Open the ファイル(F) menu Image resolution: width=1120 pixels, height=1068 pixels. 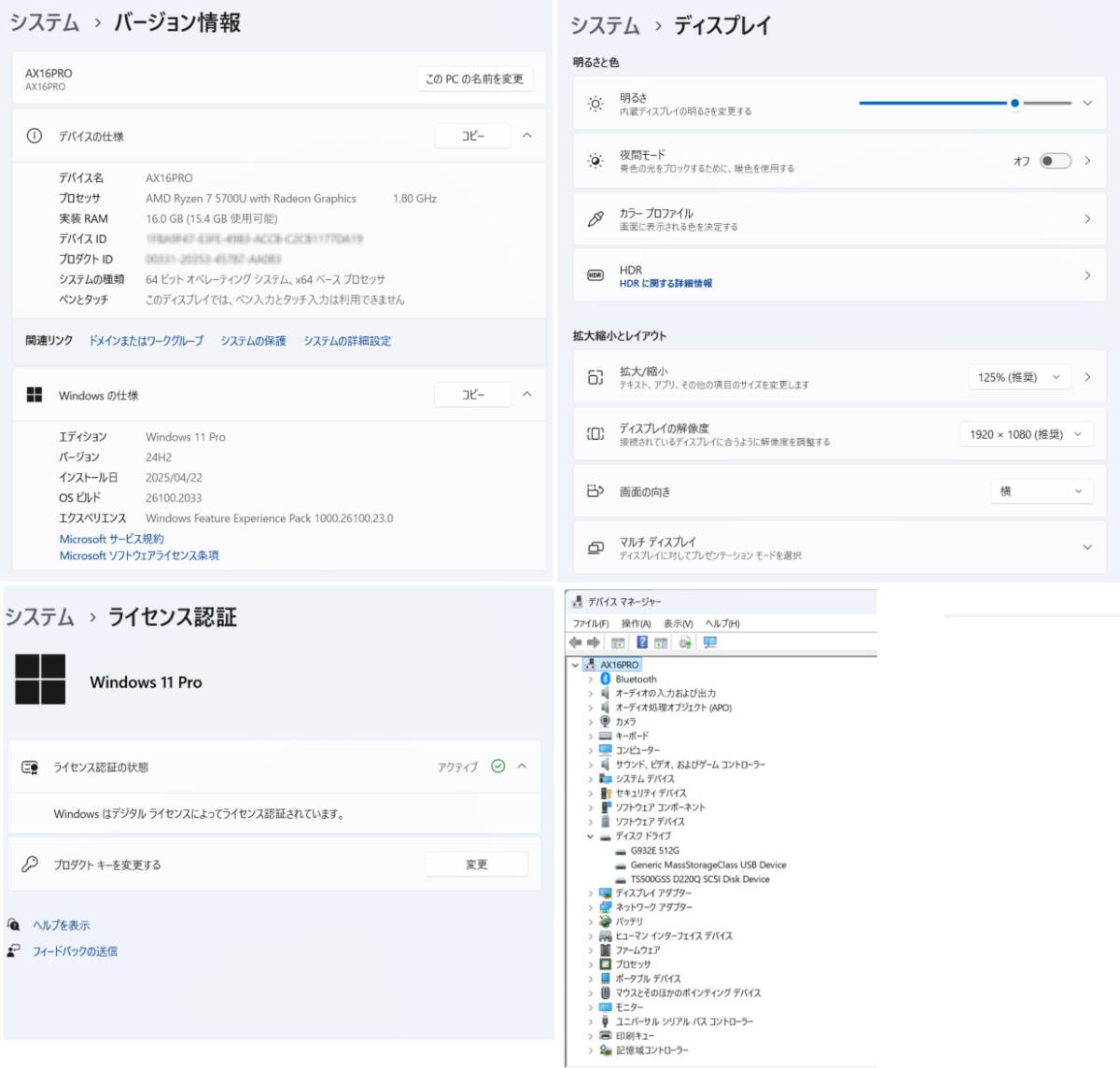pos(591,624)
